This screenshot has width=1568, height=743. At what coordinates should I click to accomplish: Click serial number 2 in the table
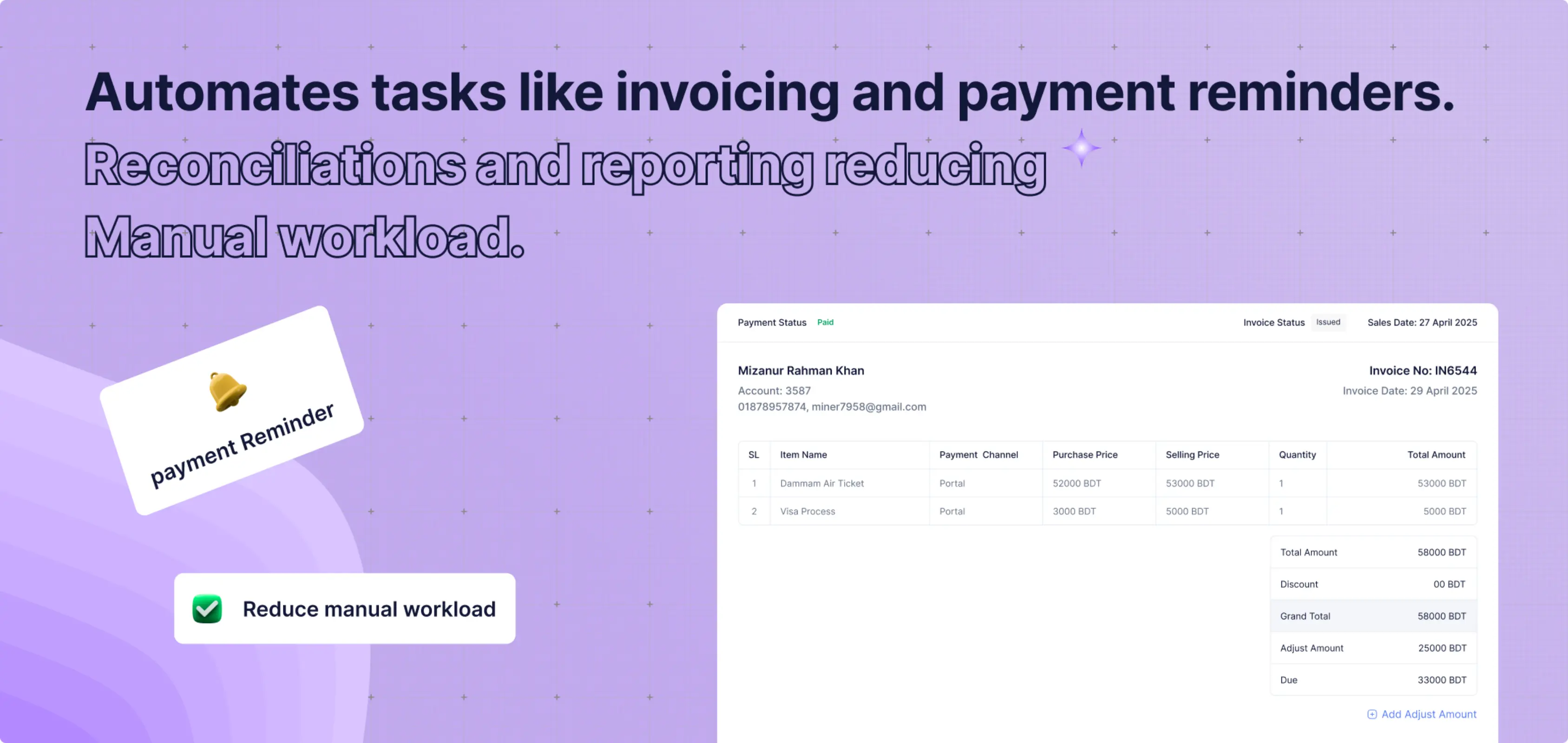pyautogui.click(x=754, y=512)
